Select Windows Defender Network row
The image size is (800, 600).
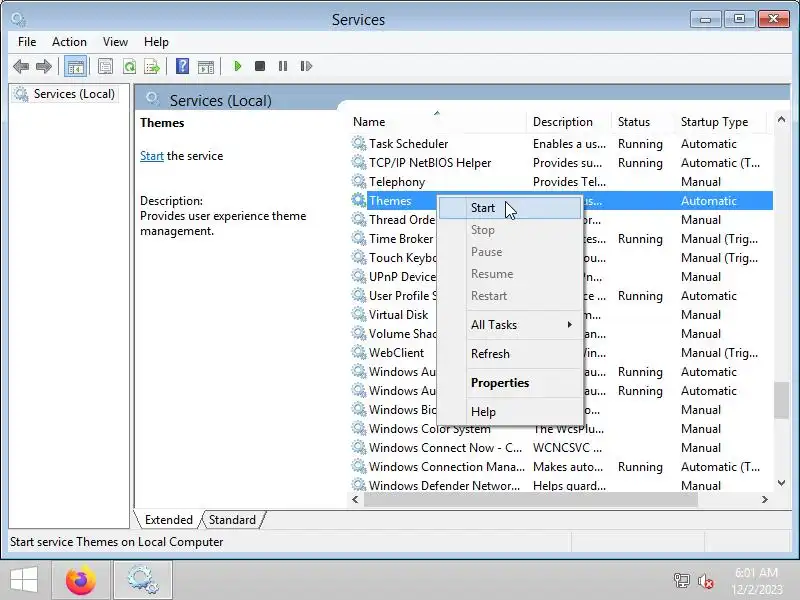tap(561, 485)
